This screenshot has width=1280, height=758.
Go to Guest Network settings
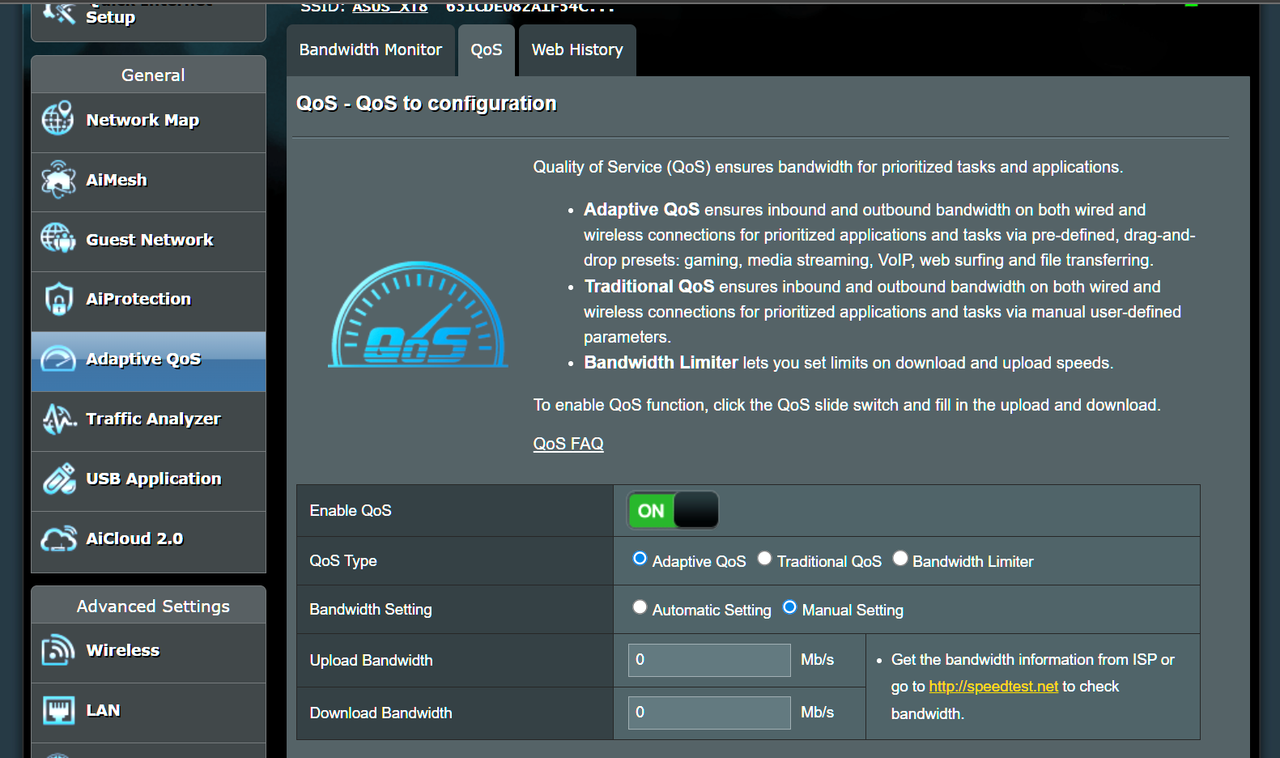[148, 242]
